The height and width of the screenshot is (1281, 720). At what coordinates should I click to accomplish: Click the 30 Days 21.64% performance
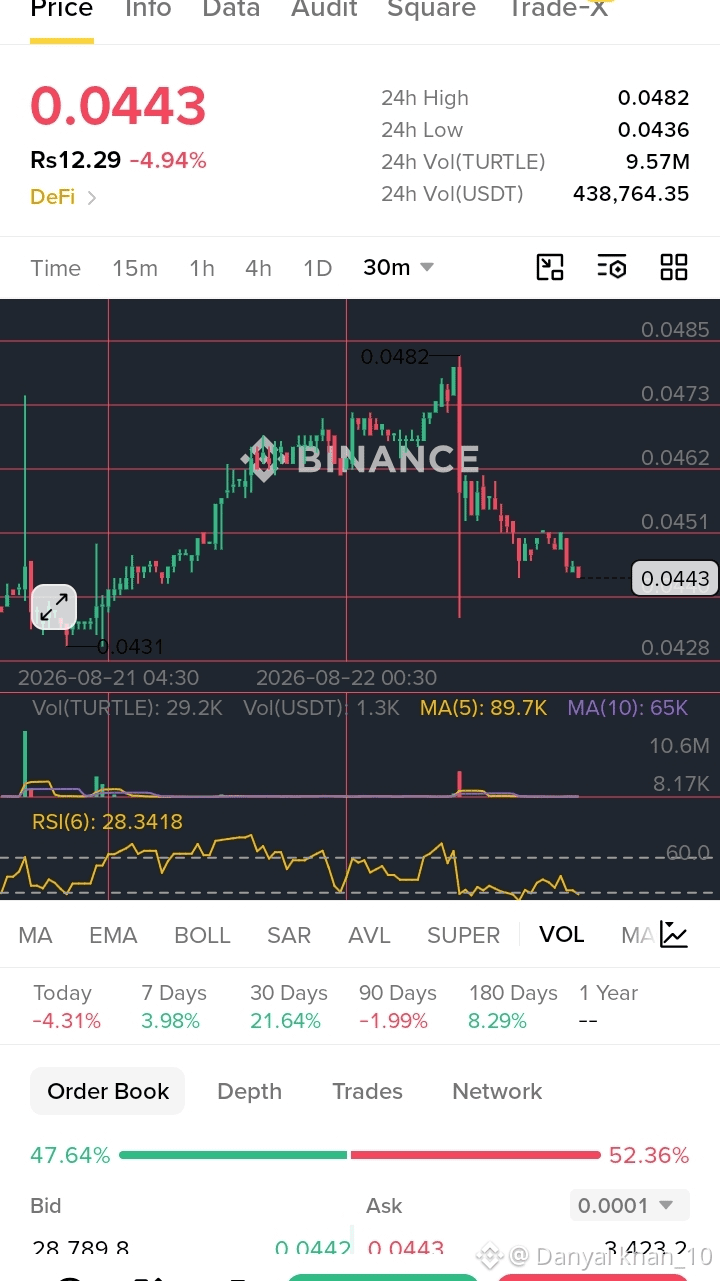point(288,1006)
